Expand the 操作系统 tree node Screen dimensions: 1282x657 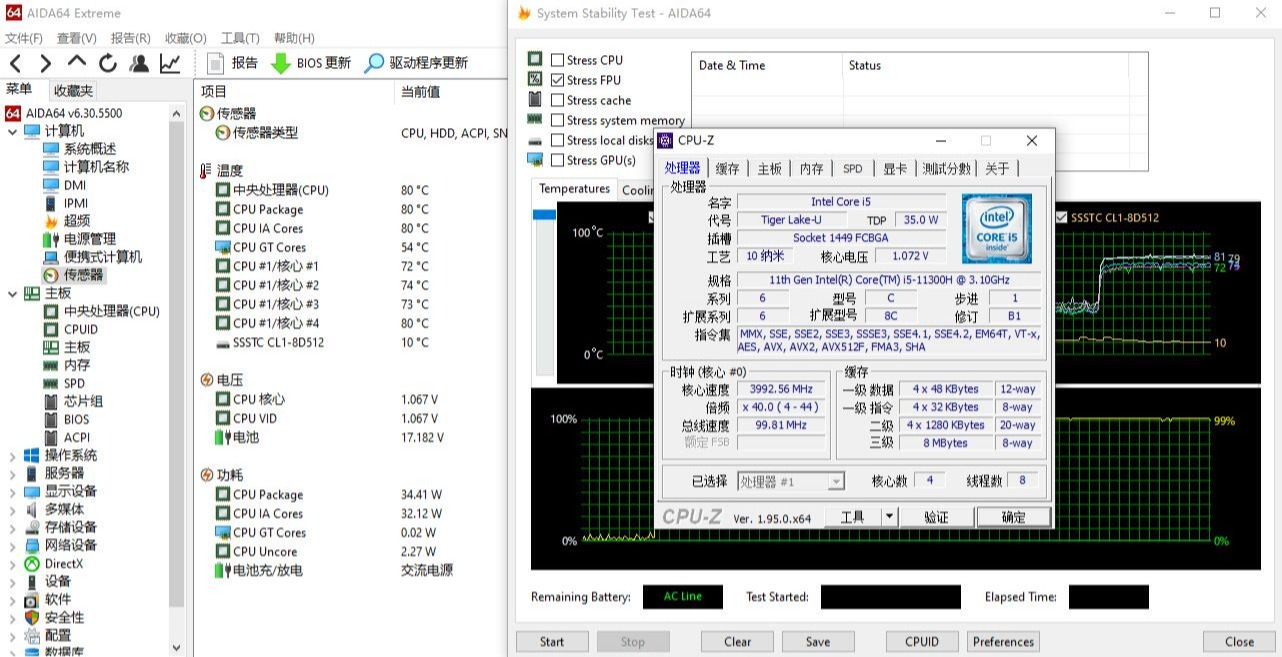coord(12,456)
